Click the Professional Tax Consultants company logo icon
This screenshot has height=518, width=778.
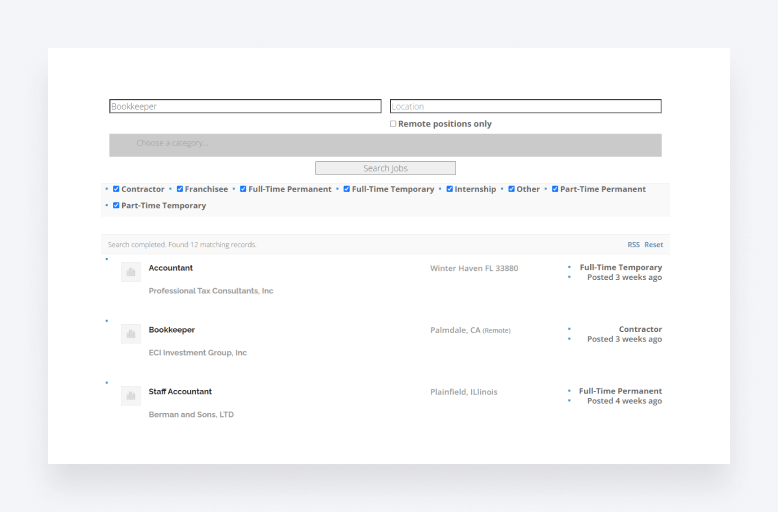[x=130, y=272]
